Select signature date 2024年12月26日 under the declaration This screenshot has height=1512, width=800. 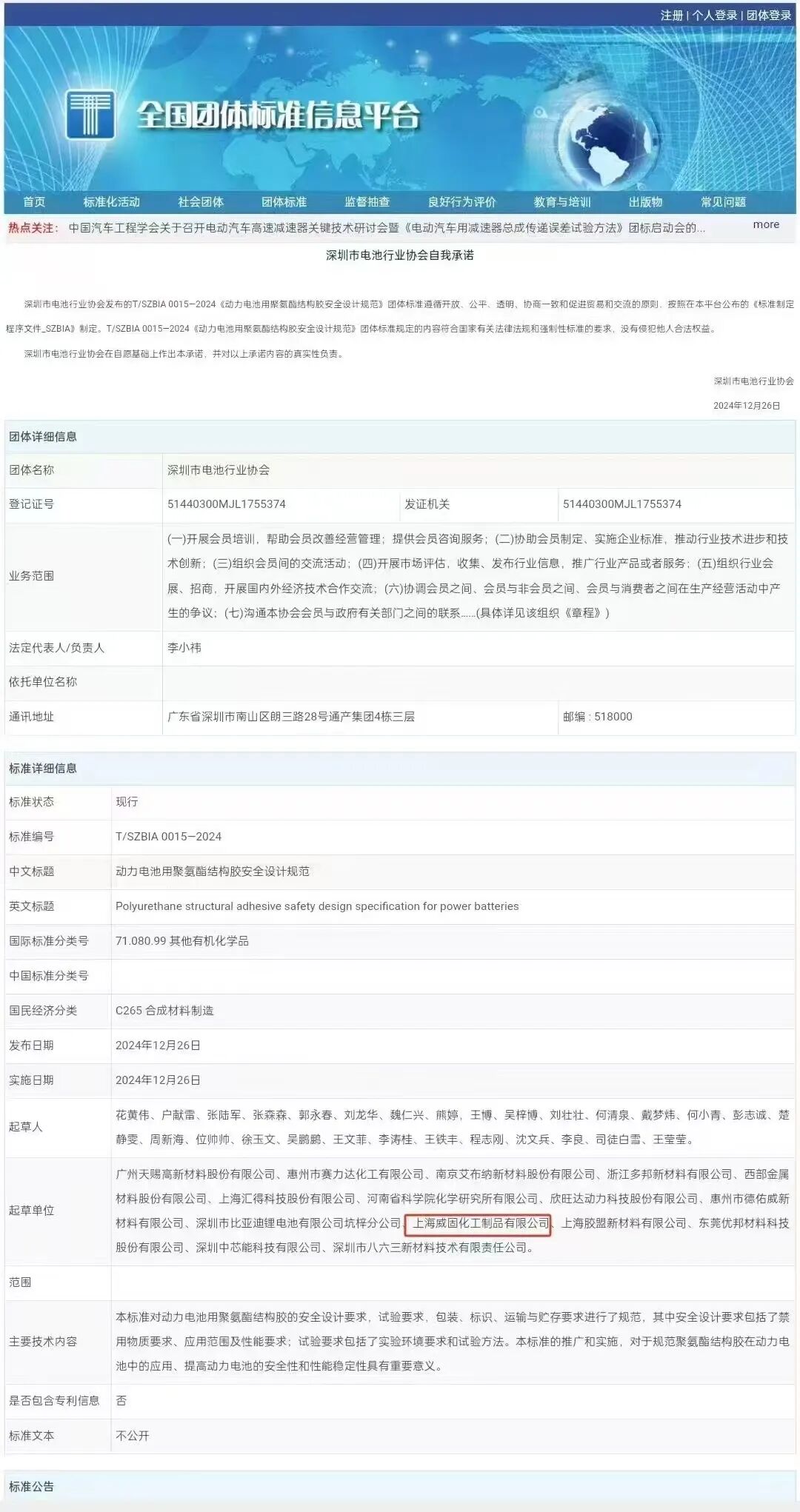[747, 406]
